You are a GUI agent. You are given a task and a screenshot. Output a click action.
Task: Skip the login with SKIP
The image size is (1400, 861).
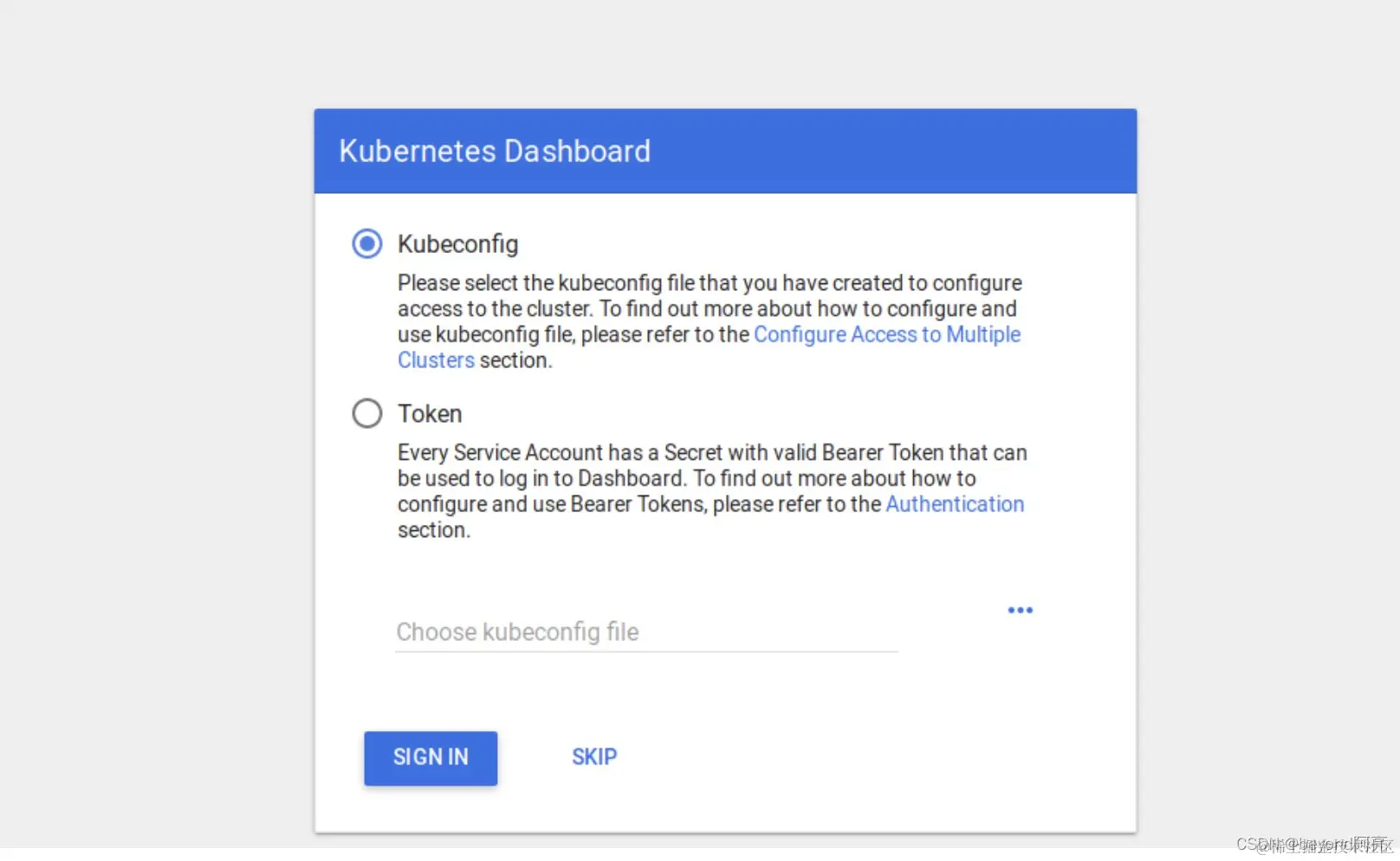(594, 757)
